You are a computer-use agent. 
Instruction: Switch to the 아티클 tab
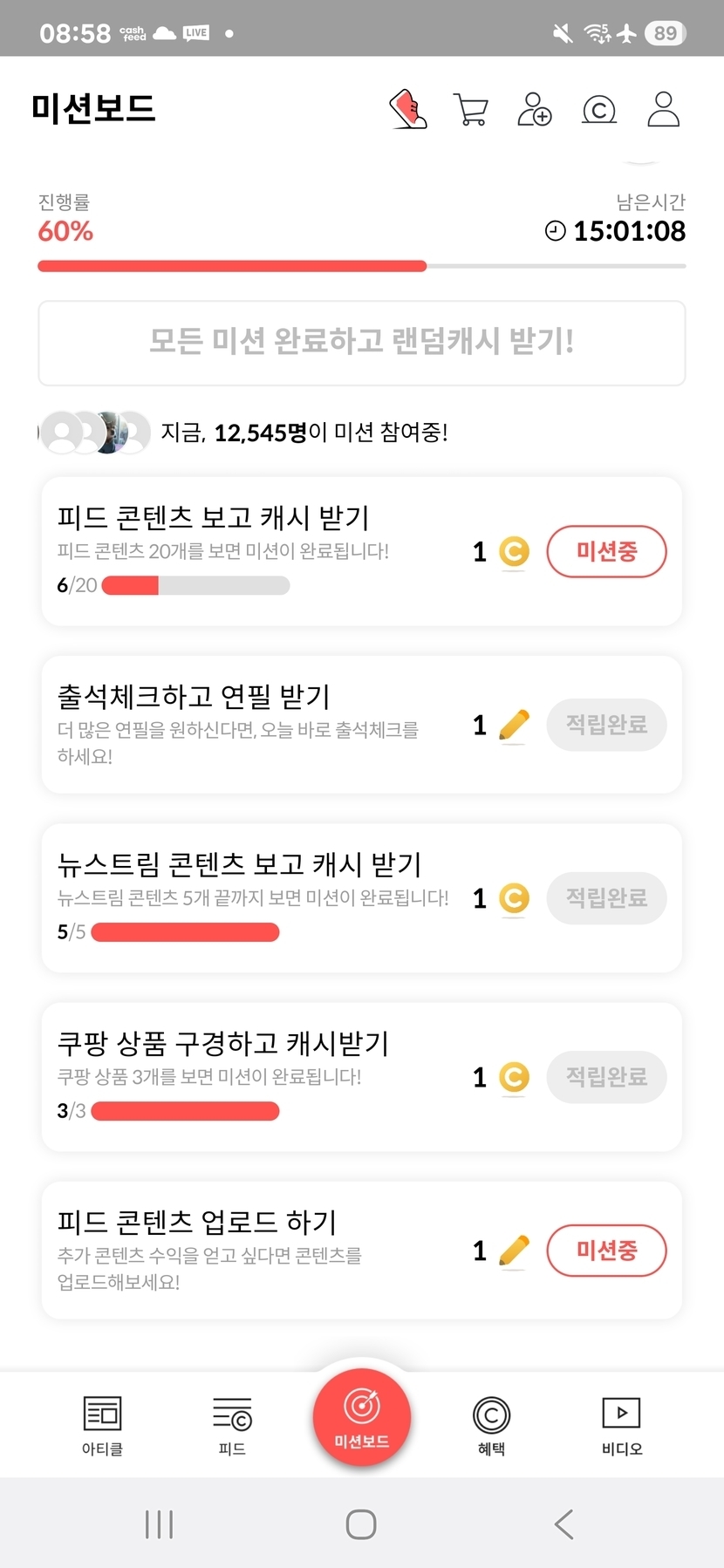click(102, 1425)
